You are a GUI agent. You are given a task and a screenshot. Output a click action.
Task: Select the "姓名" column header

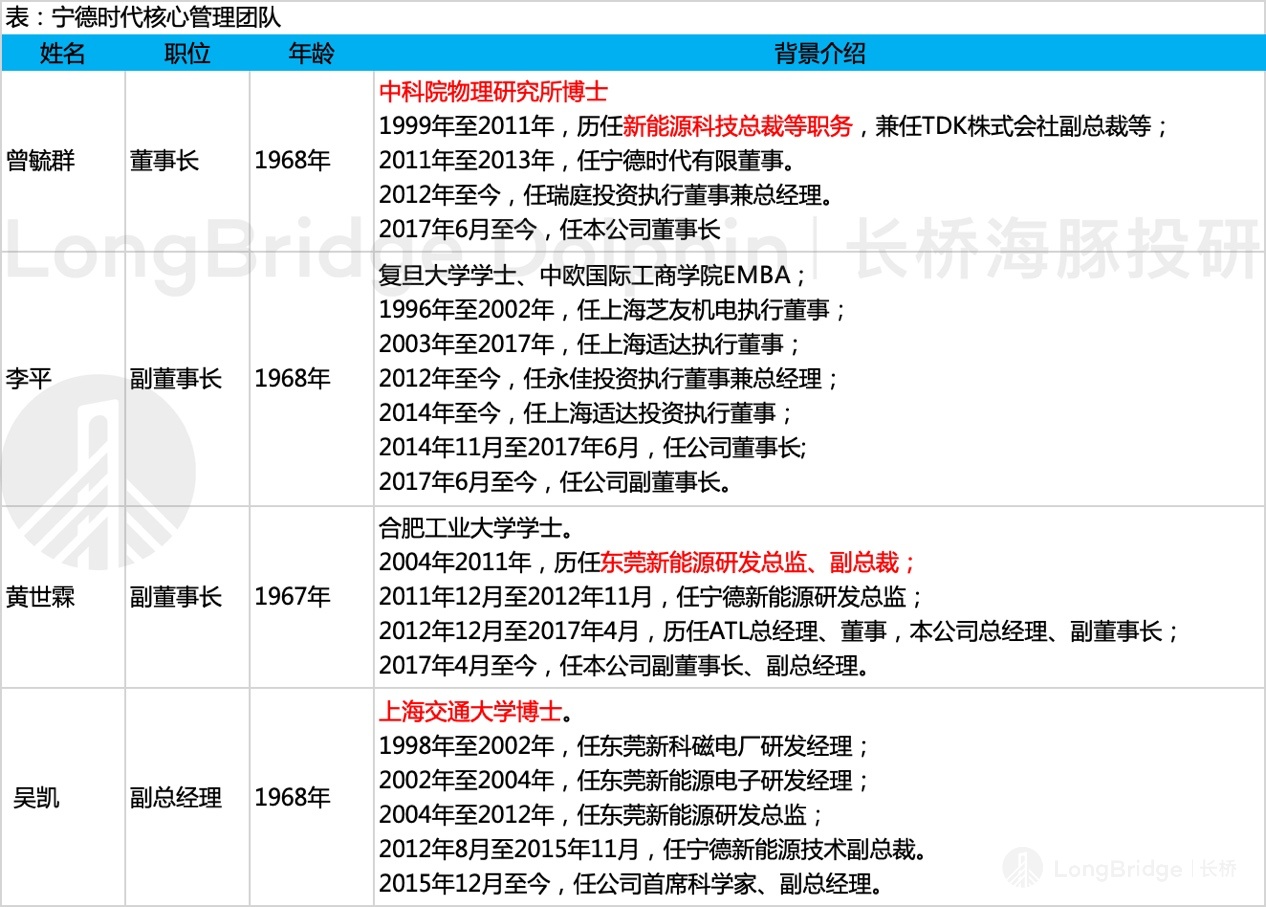(63, 54)
